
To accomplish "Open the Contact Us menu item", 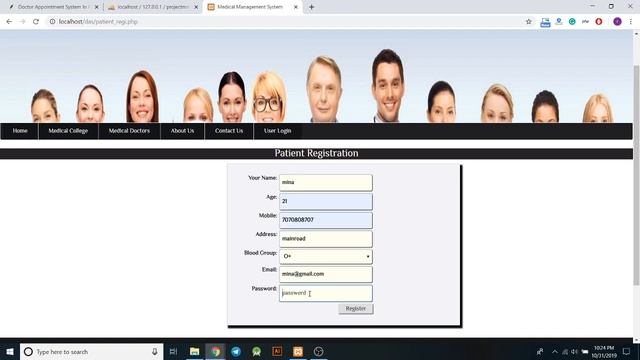I will click(229, 131).
